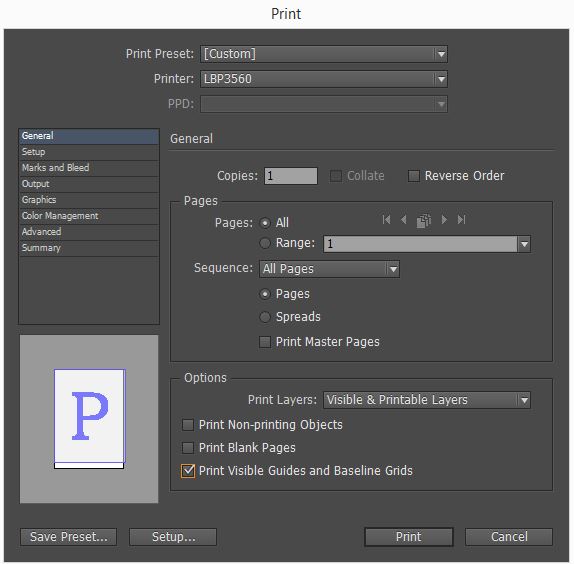Uncheck Print Visible Guides and Baseline Grids
574x564 pixels.
tap(188, 471)
